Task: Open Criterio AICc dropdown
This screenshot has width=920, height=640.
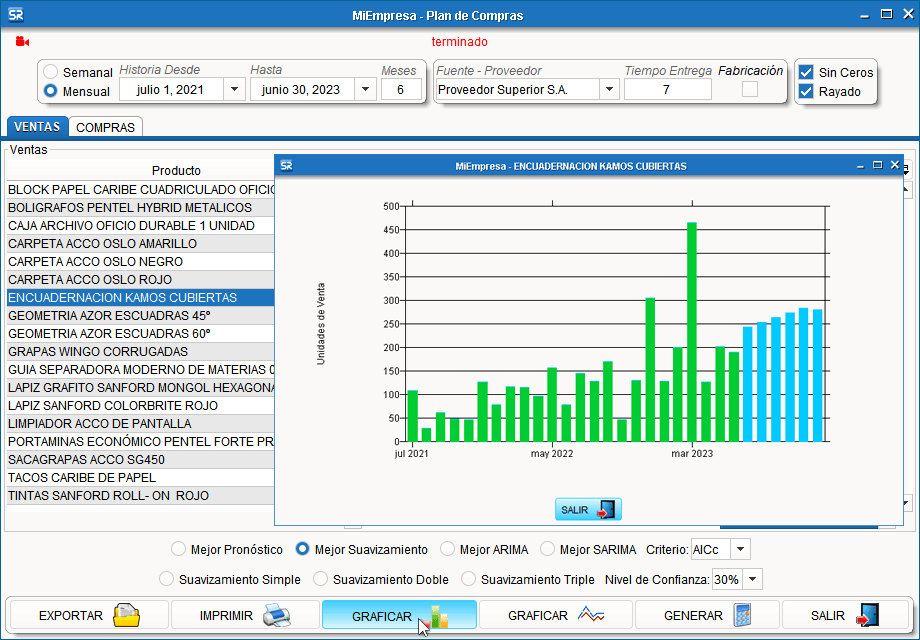Action: [x=740, y=550]
